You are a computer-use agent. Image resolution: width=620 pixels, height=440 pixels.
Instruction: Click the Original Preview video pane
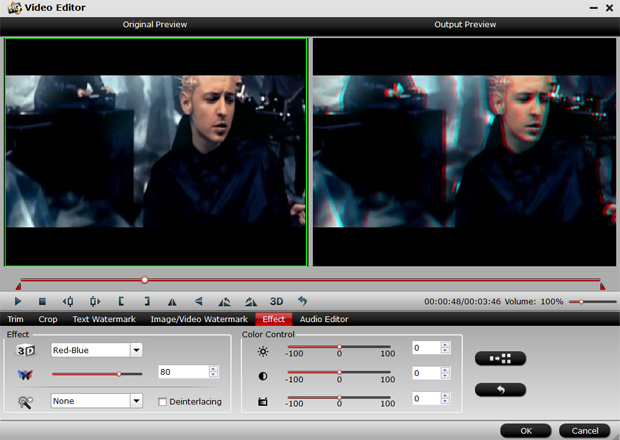[x=156, y=152]
